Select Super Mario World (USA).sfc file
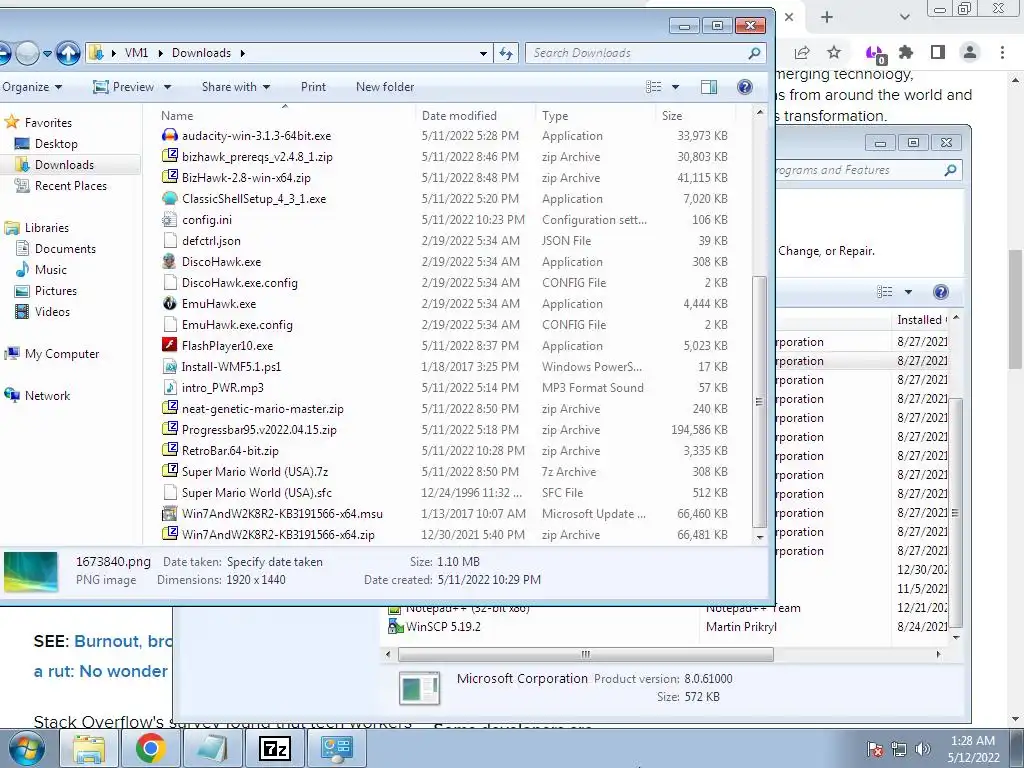 pos(257,492)
